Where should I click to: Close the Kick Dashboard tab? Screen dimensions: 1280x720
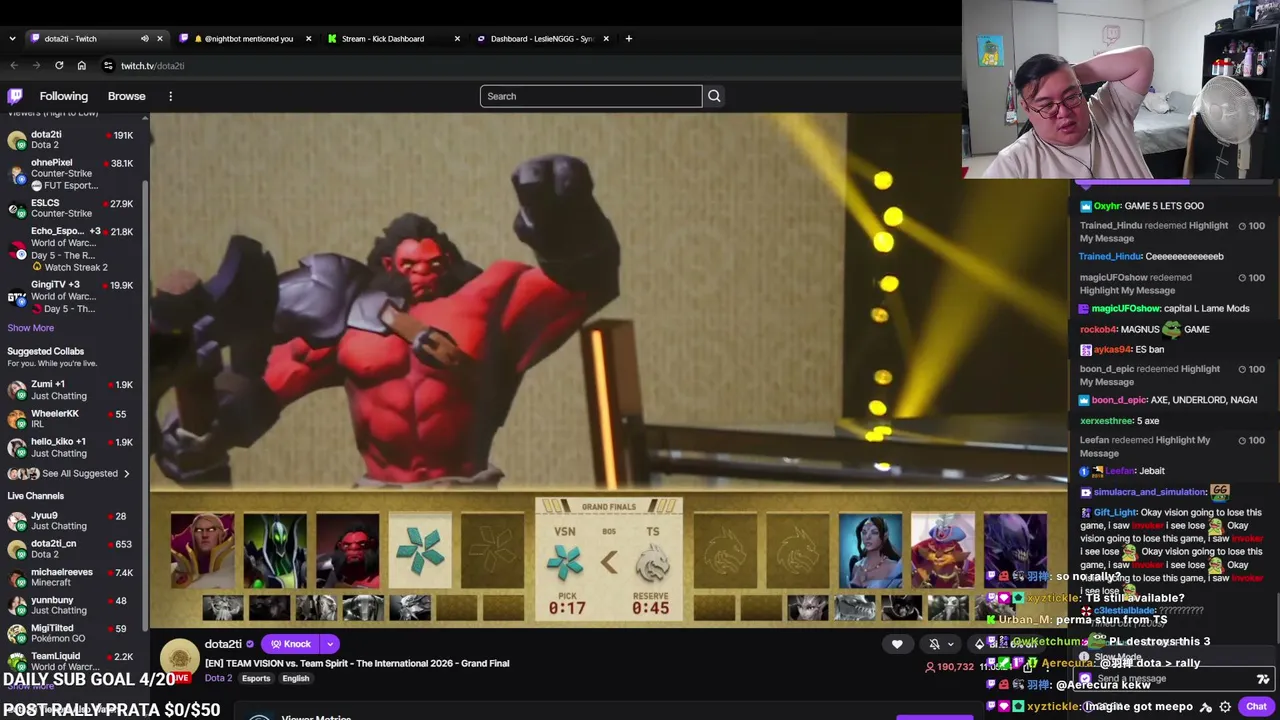coord(457,39)
